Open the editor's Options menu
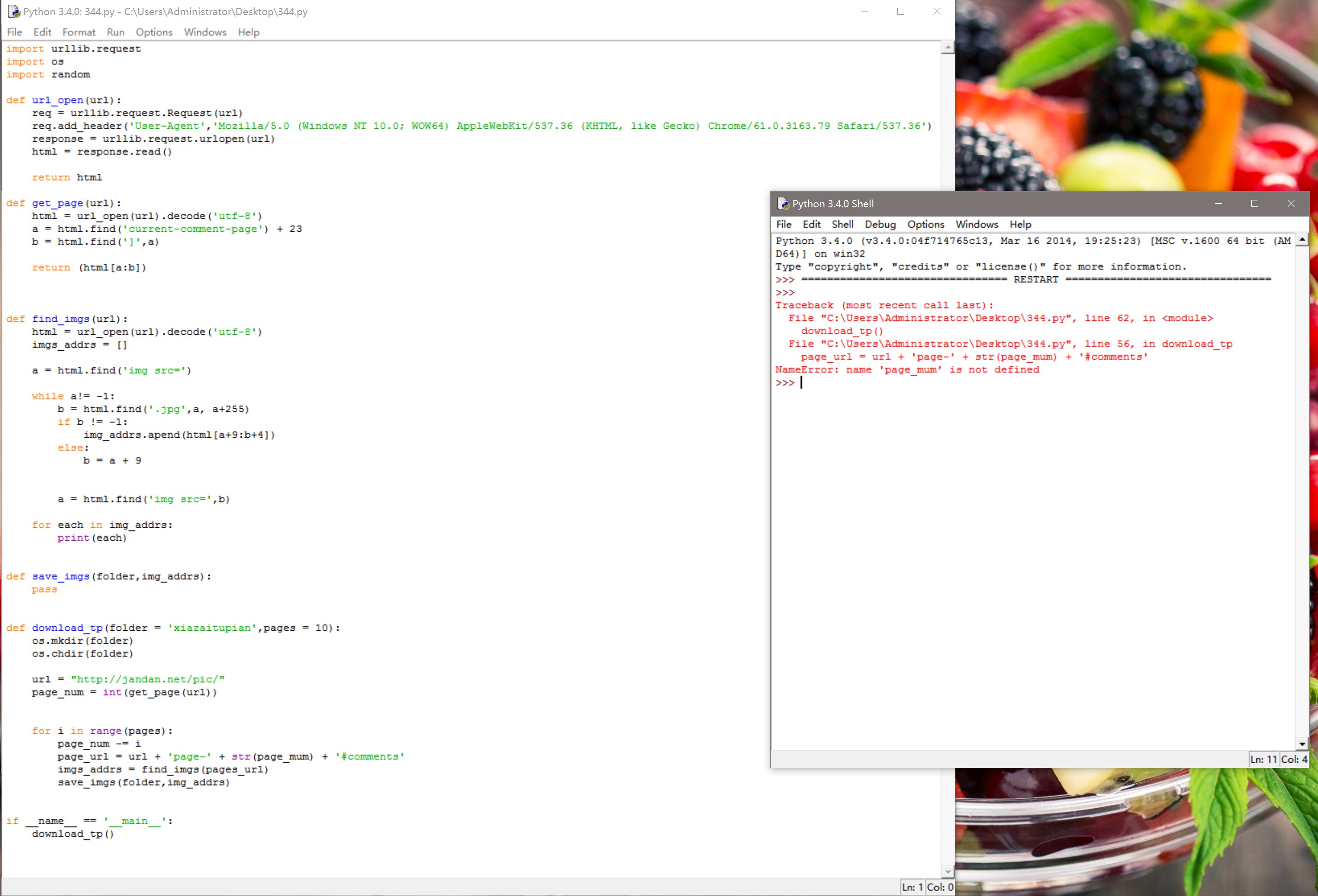Viewport: 1318px width, 896px height. (x=154, y=32)
